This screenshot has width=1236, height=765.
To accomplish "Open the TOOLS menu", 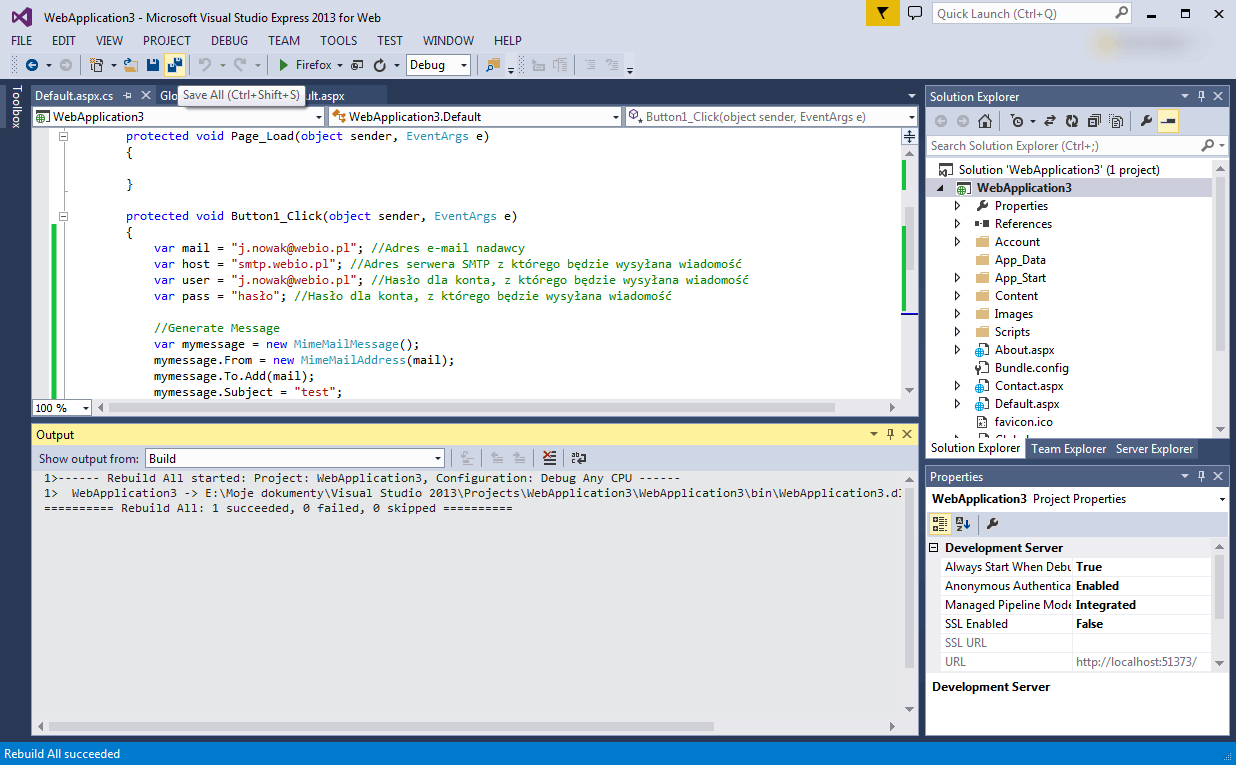I will 339,41.
